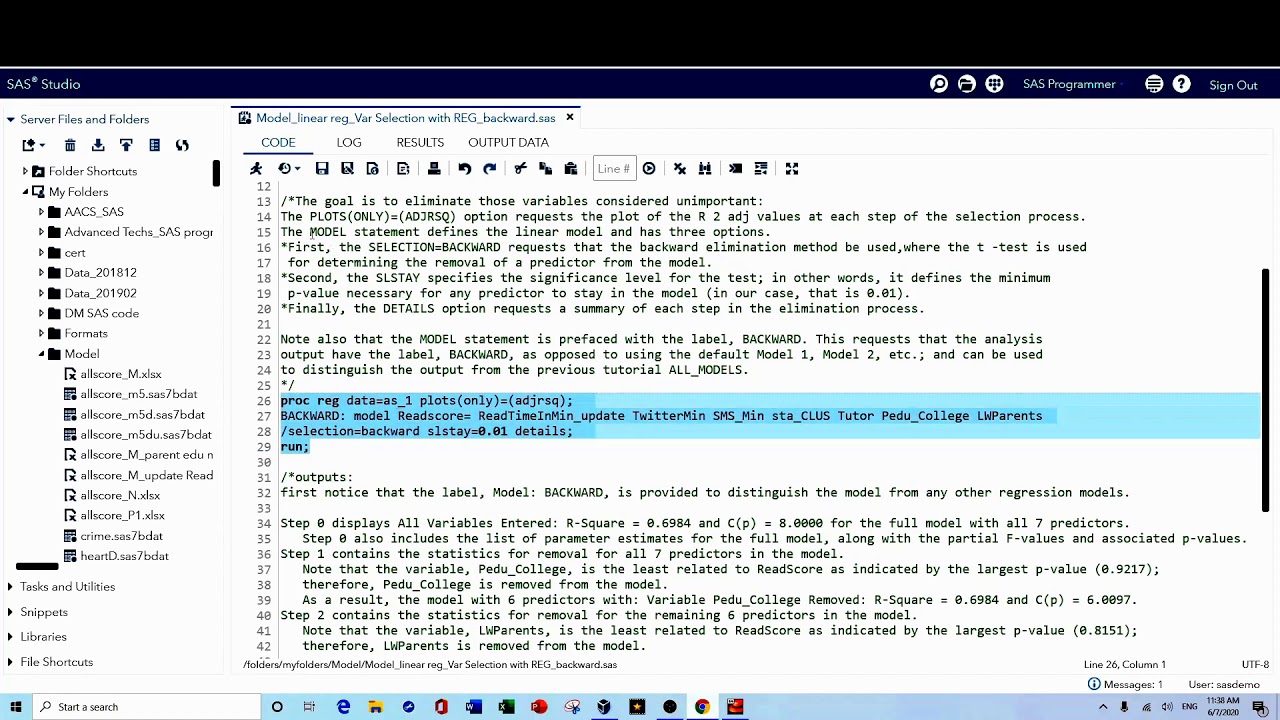The width and height of the screenshot is (1280, 720).
Task: Save the program with the floppy disk icon
Action: pyautogui.click(x=322, y=169)
